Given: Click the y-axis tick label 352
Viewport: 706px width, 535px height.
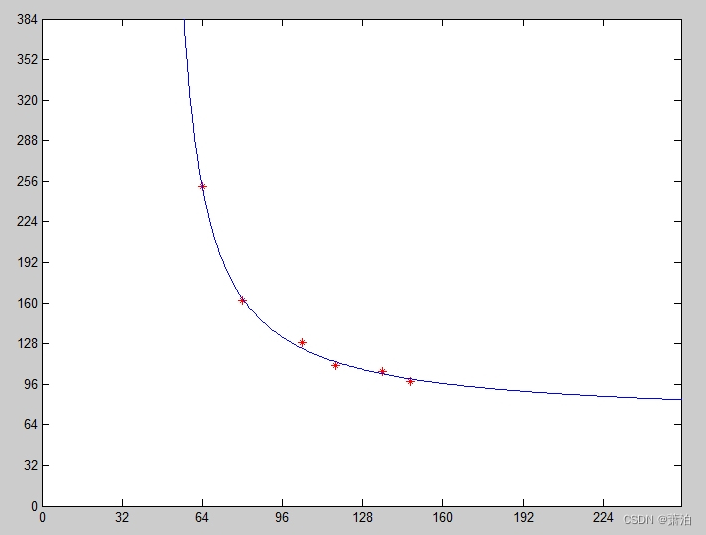Looking at the screenshot, I should click(x=27, y=59).
